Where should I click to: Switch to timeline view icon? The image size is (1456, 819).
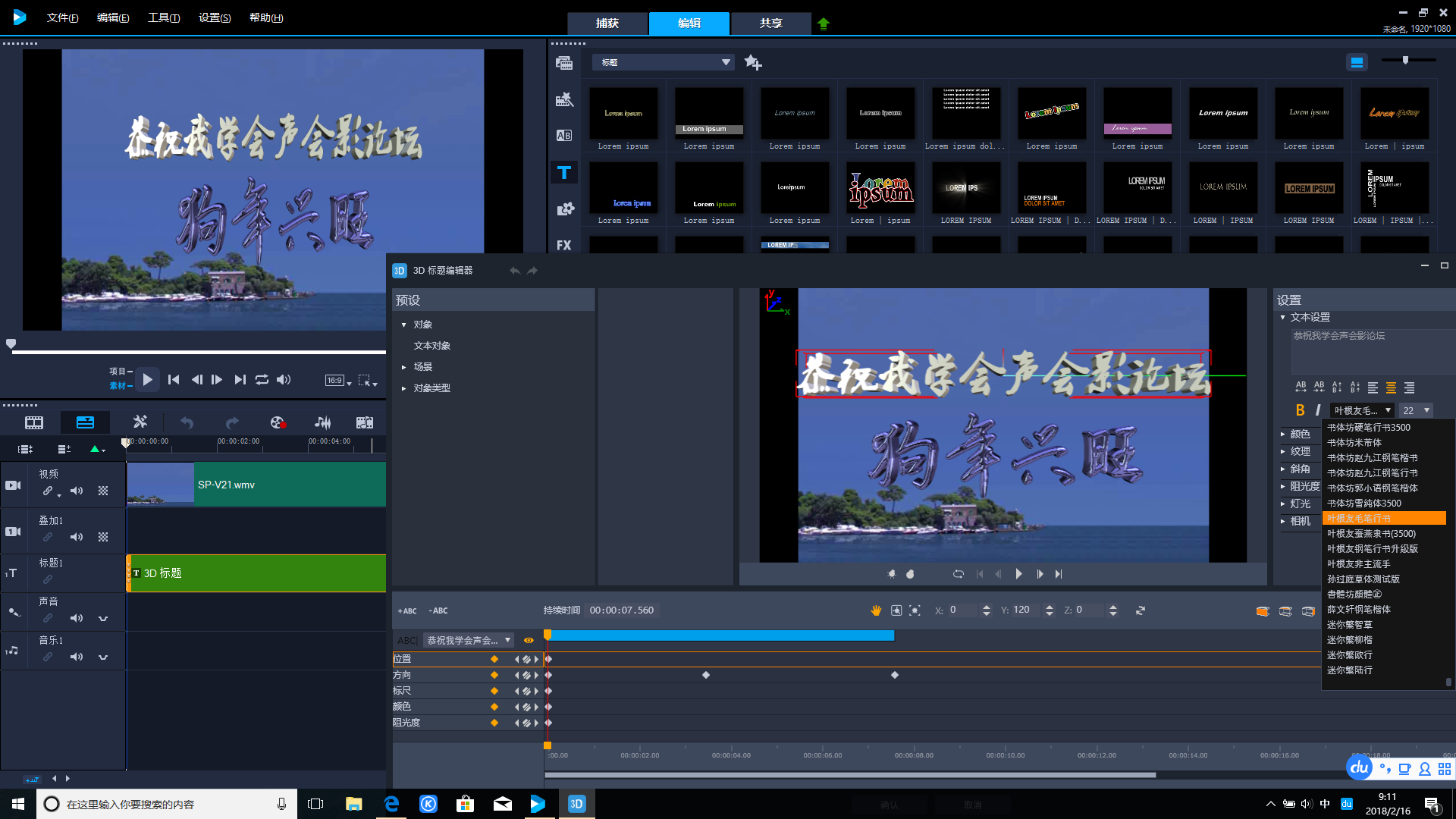[x=85, y=422]
